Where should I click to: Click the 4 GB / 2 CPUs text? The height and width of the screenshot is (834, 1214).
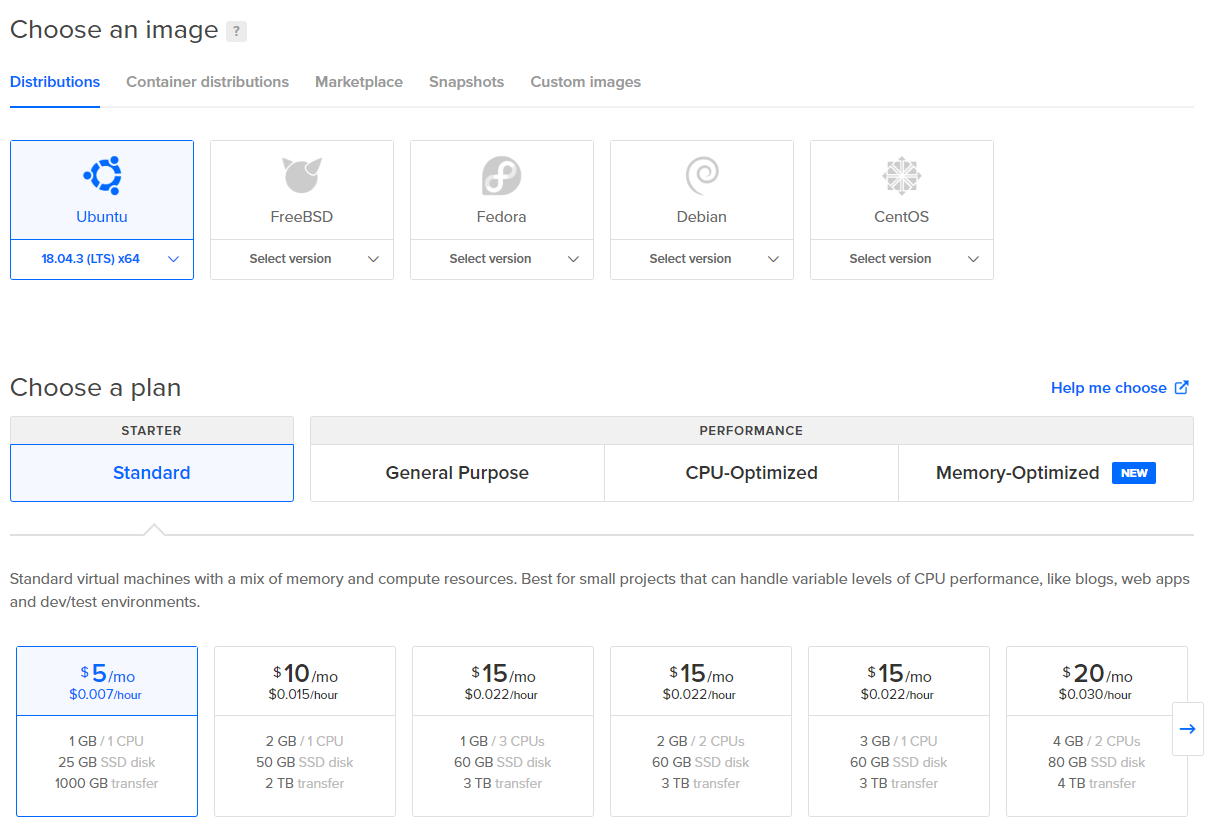pyautogui.click(x=1097, y=741)
